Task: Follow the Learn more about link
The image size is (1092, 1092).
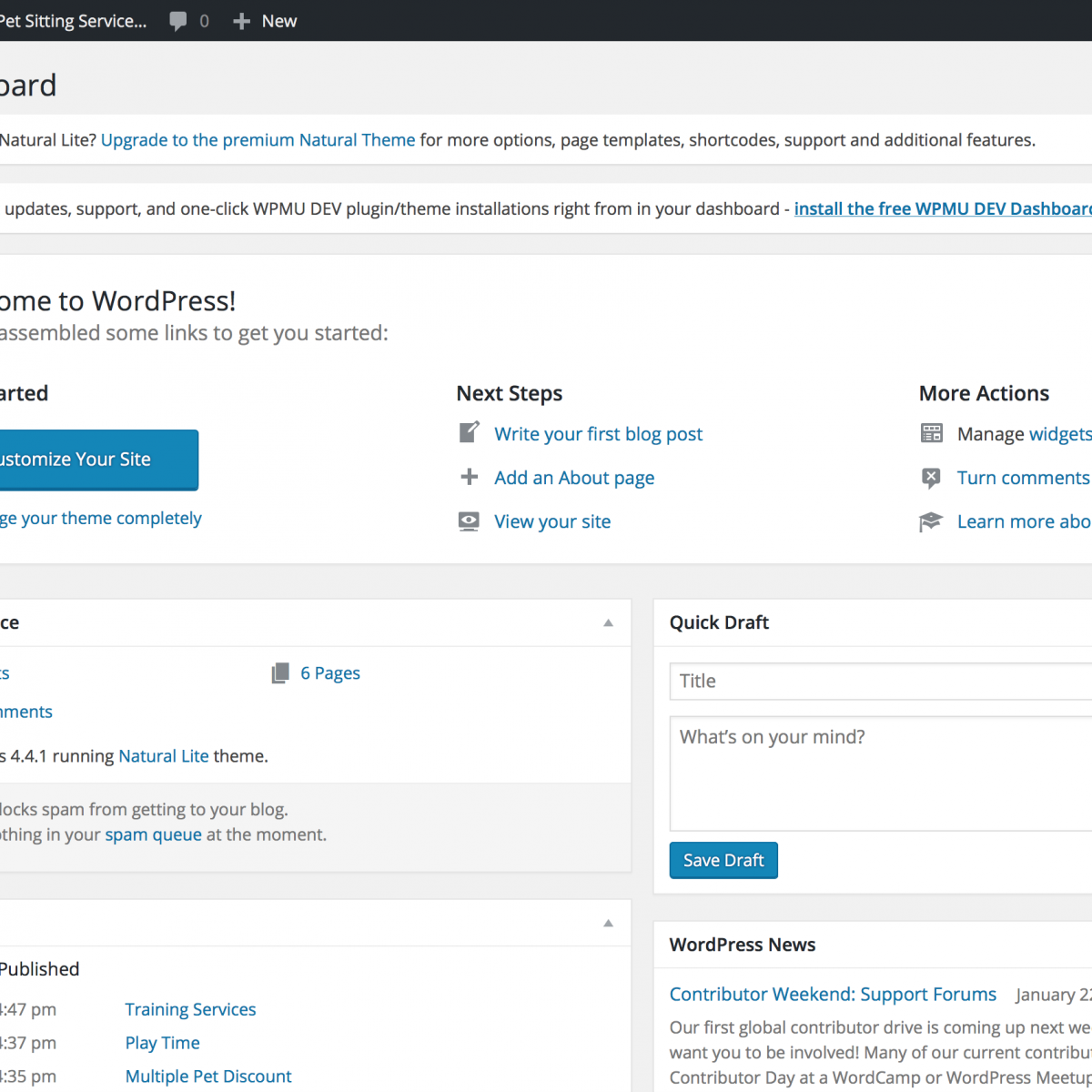Action: click(x=1025, y=521)
